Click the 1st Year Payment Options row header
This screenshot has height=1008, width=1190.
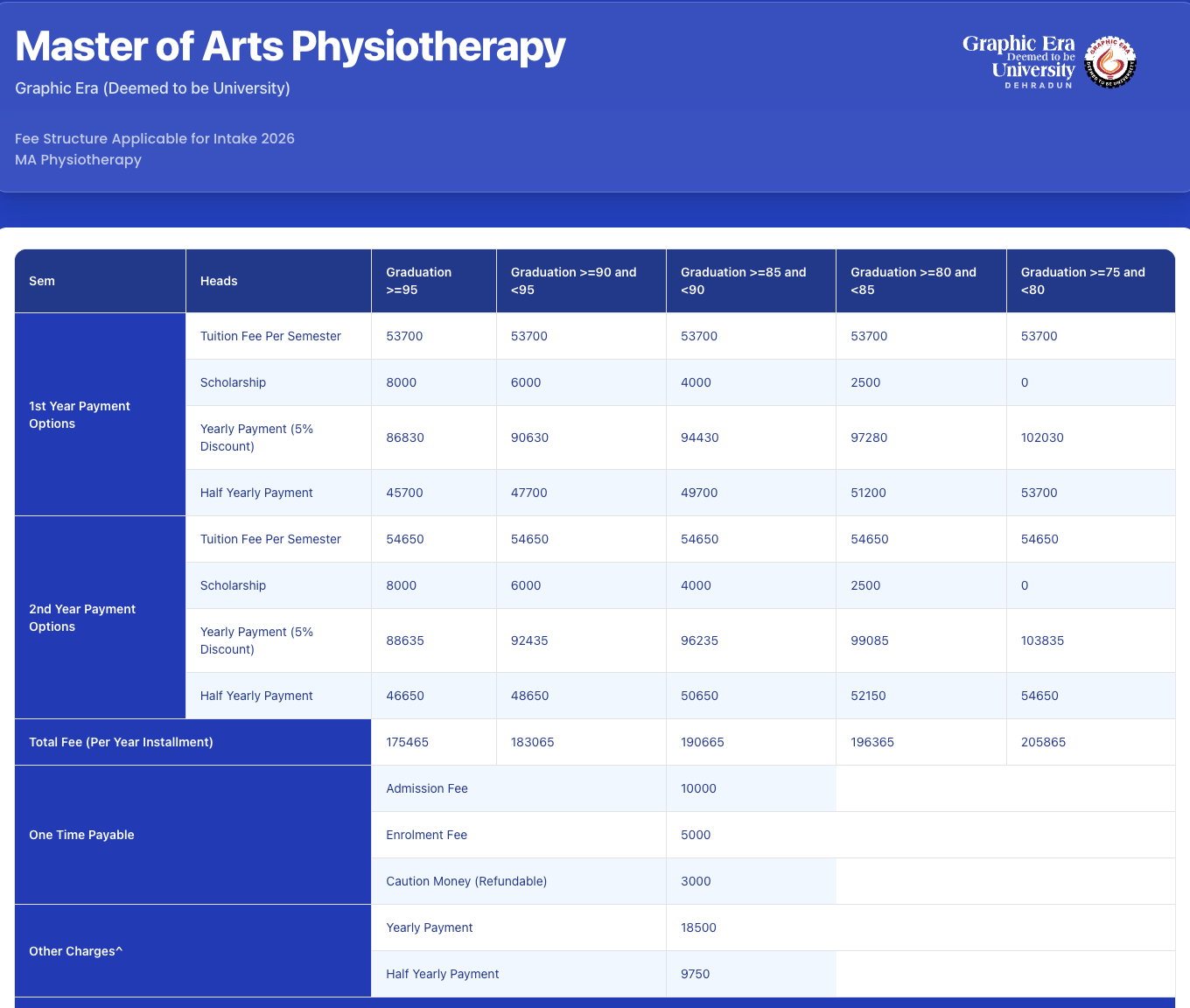(x=80, y=415)
